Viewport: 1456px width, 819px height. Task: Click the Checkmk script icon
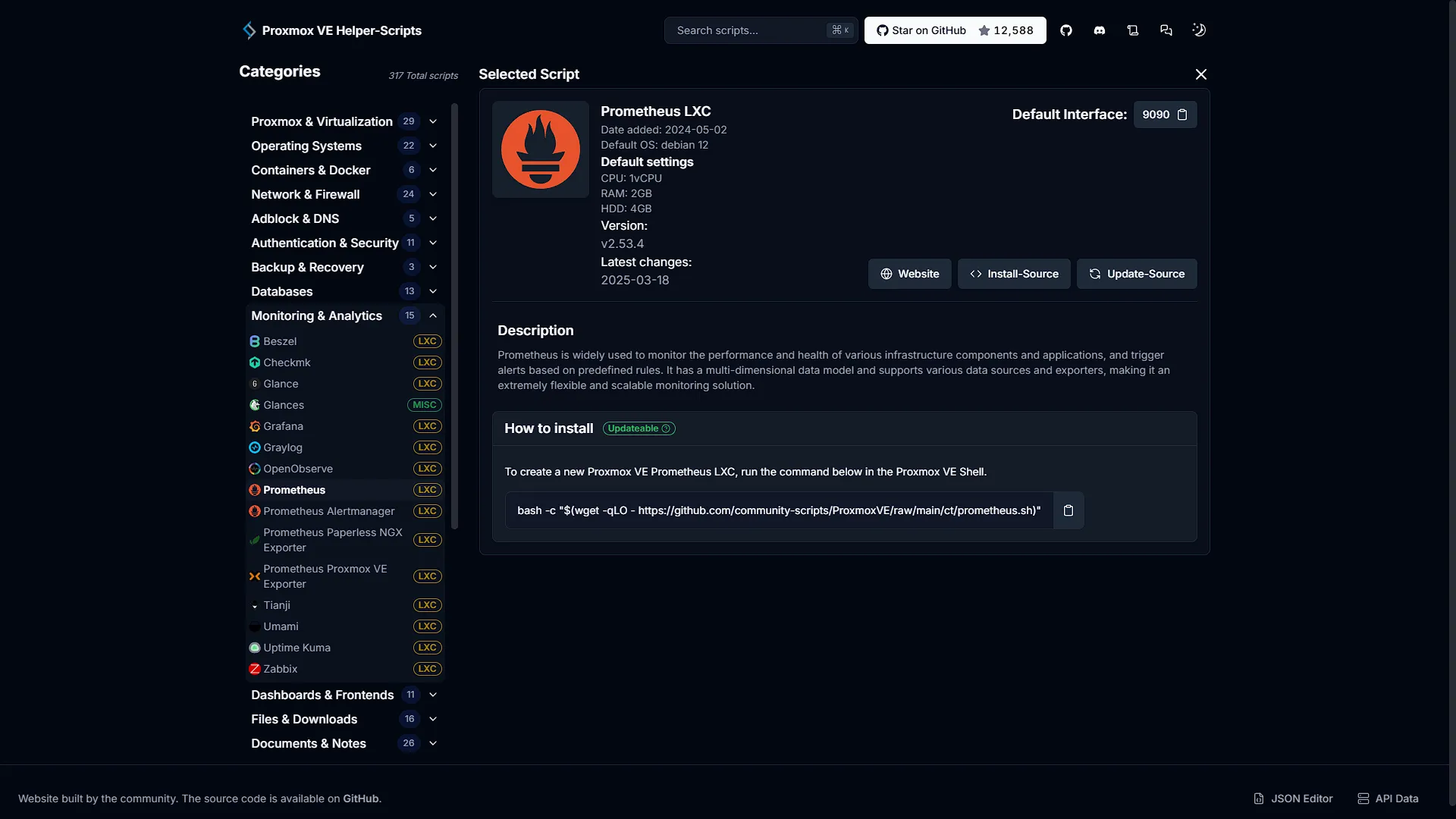click(x=255, y=362)
